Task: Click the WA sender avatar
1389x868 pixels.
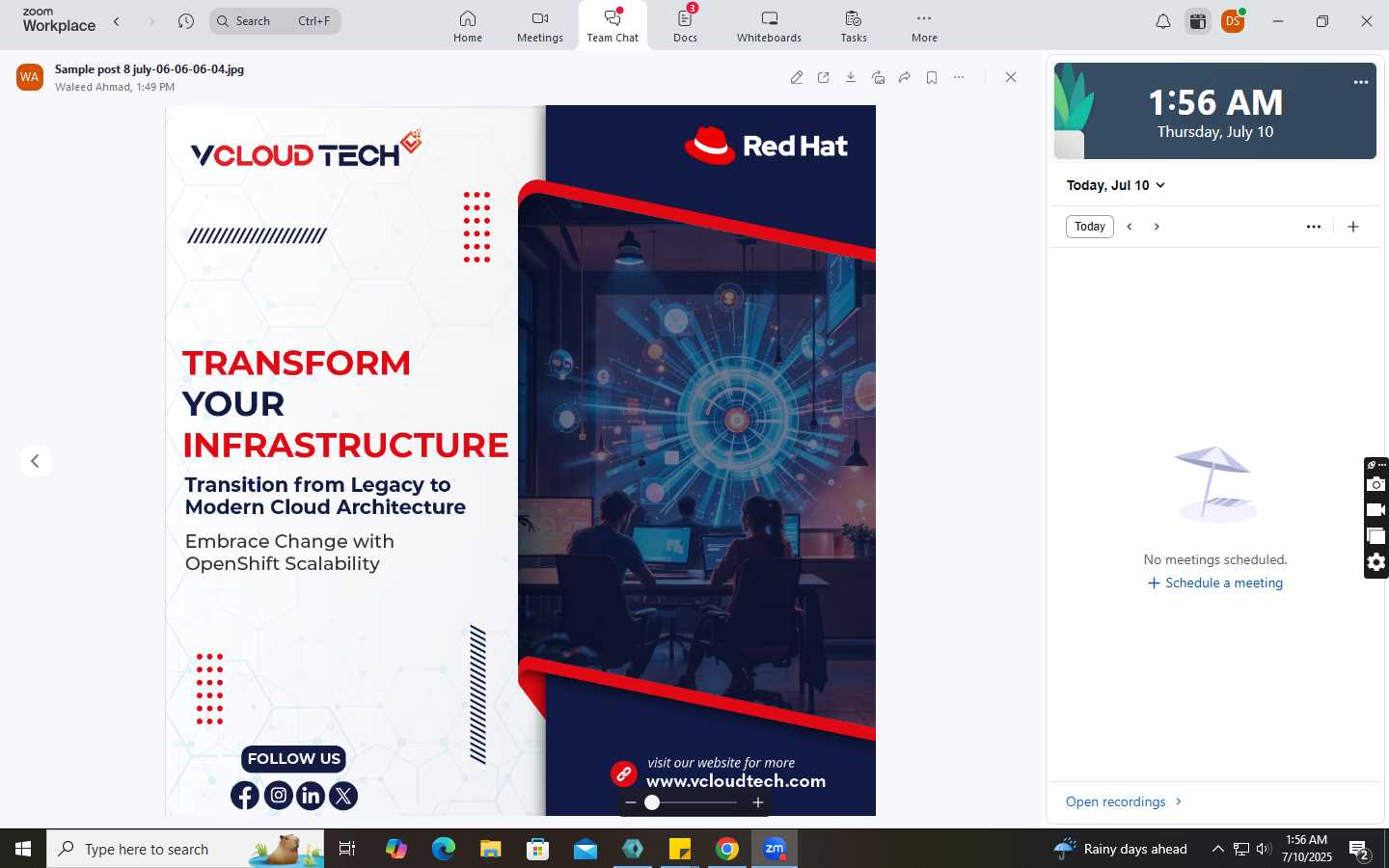Action: [30, 77]
